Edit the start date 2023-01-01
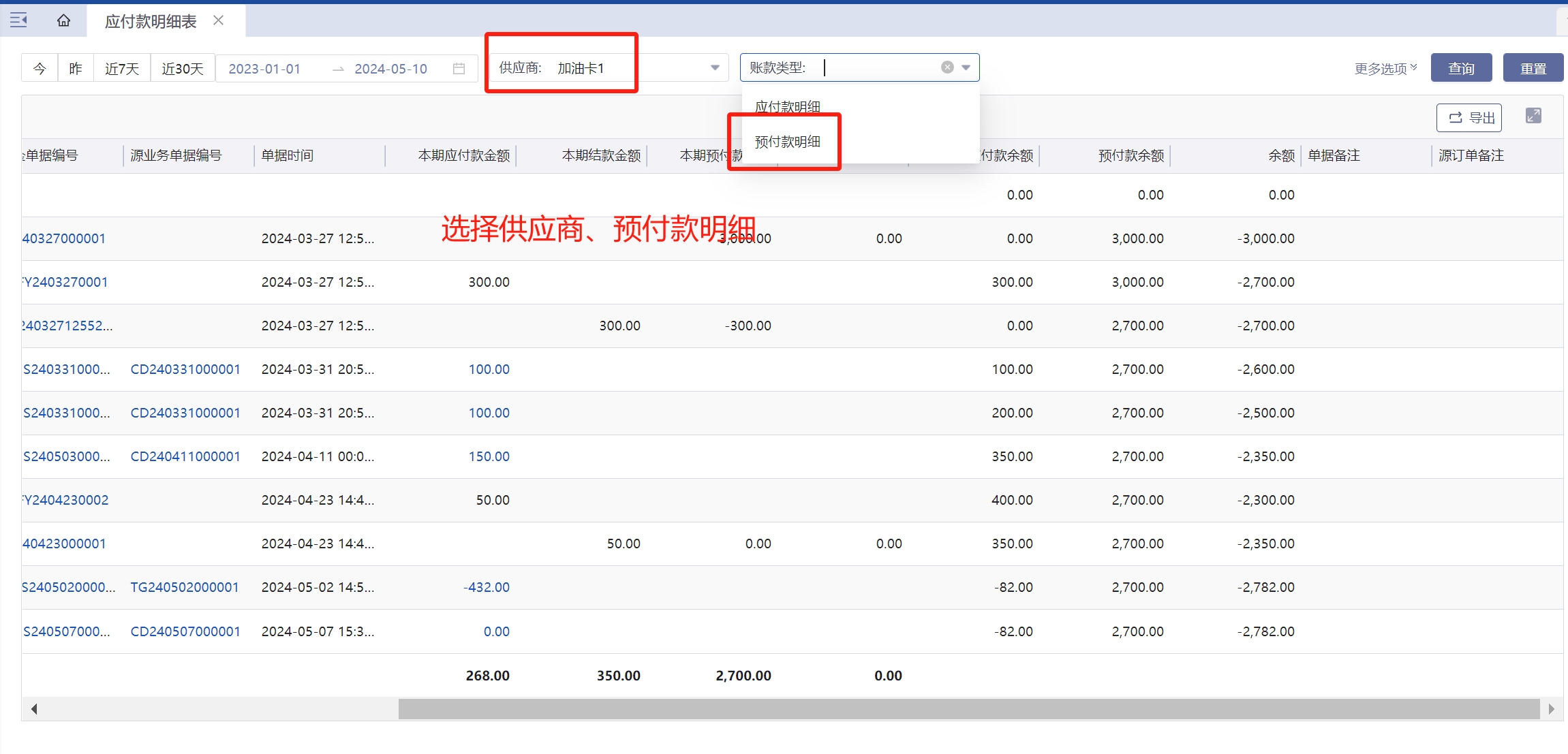The width and height of the screenshot is (1568, 754). [x=264, y=69]
